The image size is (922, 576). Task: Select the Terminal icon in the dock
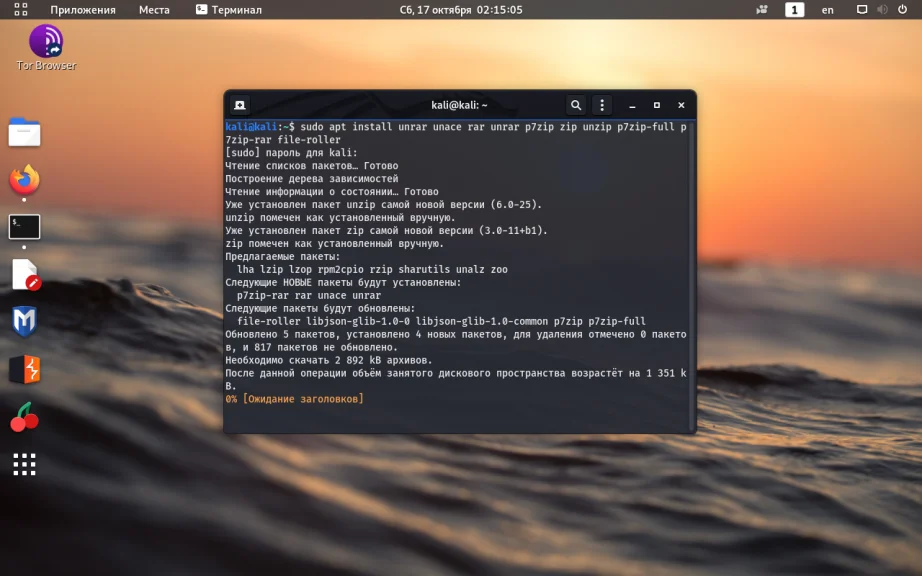click(24, 227)
